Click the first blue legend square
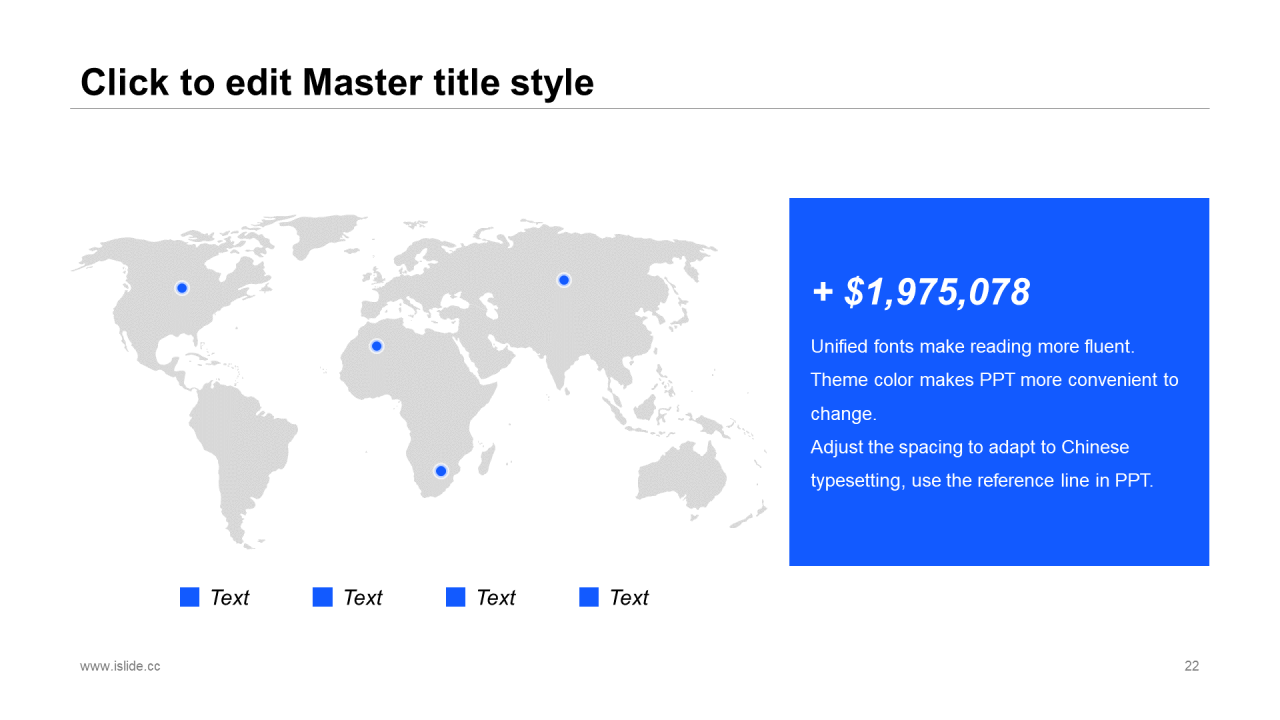The width and height of the screenshot is (1280, 720). pos(189,597)
